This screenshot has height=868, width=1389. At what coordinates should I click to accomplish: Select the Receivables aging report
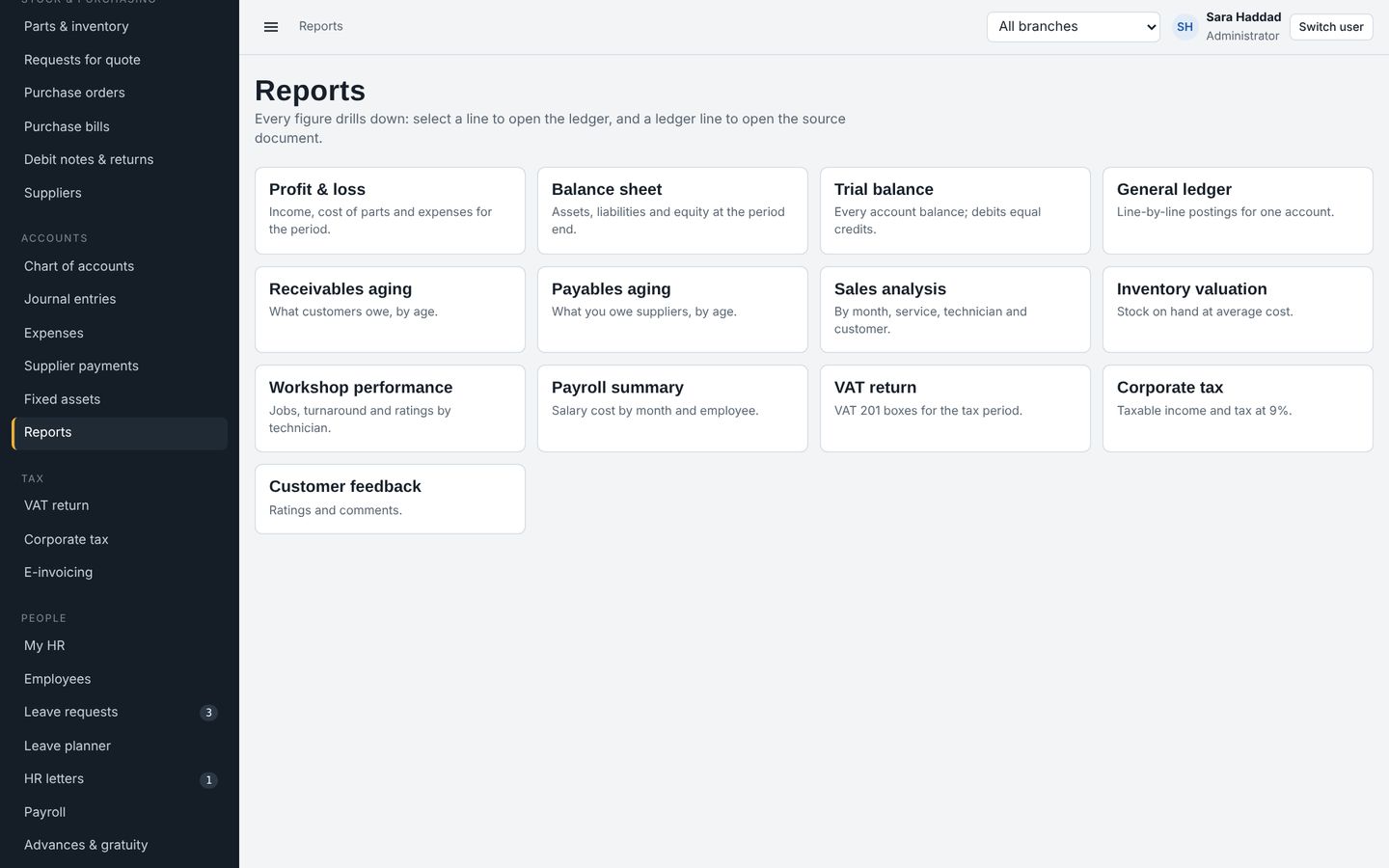[390, 310]
